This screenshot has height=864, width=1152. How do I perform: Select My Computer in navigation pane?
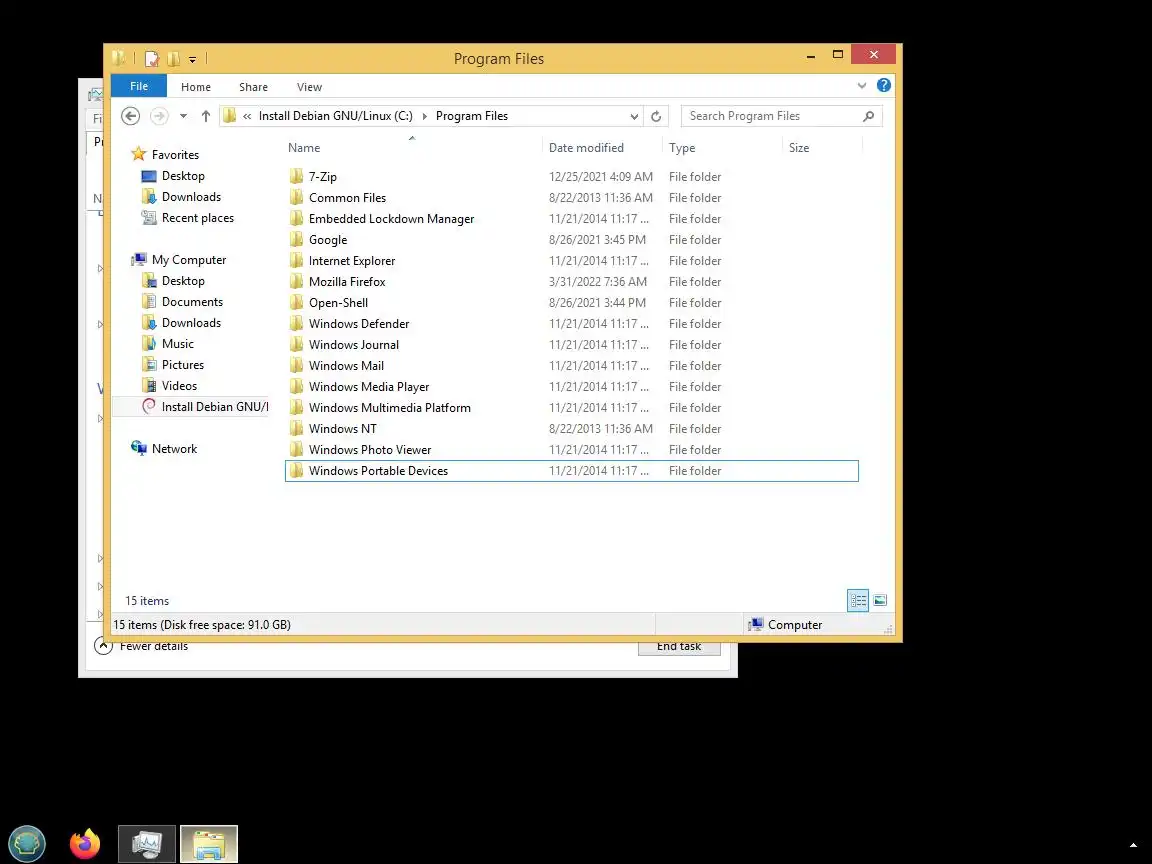(189, 260)
